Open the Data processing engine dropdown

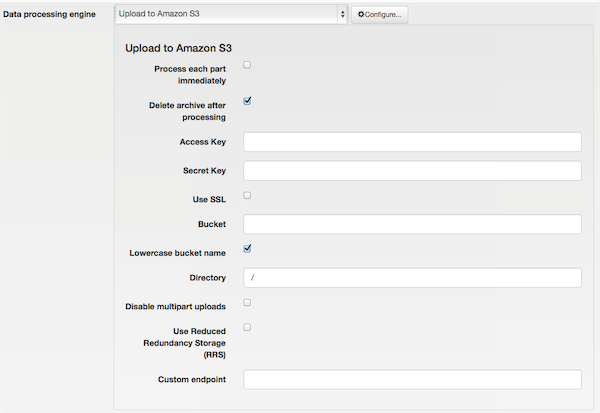click(x=231, y=14)
